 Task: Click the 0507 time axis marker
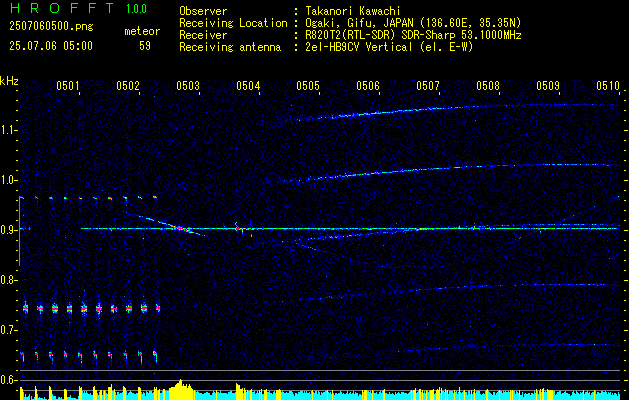pos(428,85)
